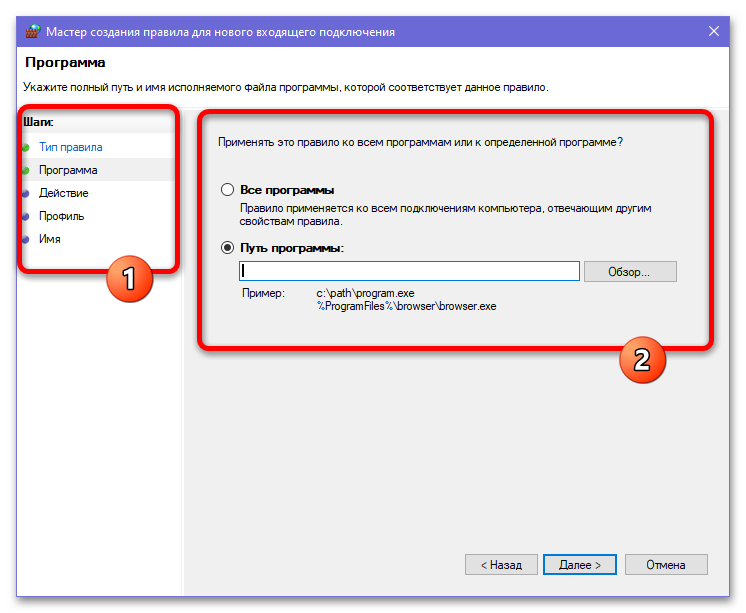The width and height of the screenshot is (746, 613).
Task: Go back with the '< Назад' button
Action: (x=501, y=565)
